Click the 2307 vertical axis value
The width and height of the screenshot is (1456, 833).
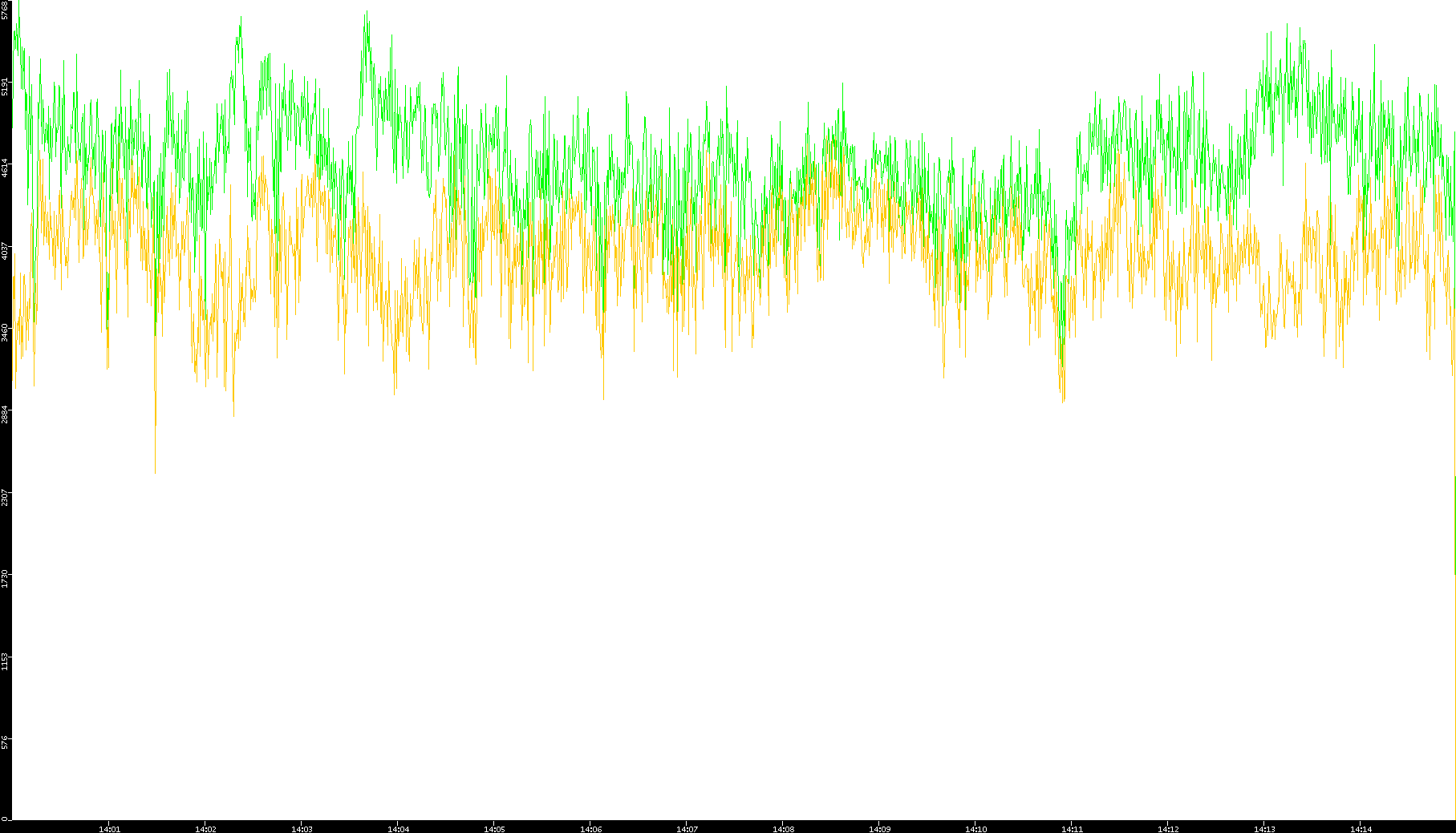(6, 496)
